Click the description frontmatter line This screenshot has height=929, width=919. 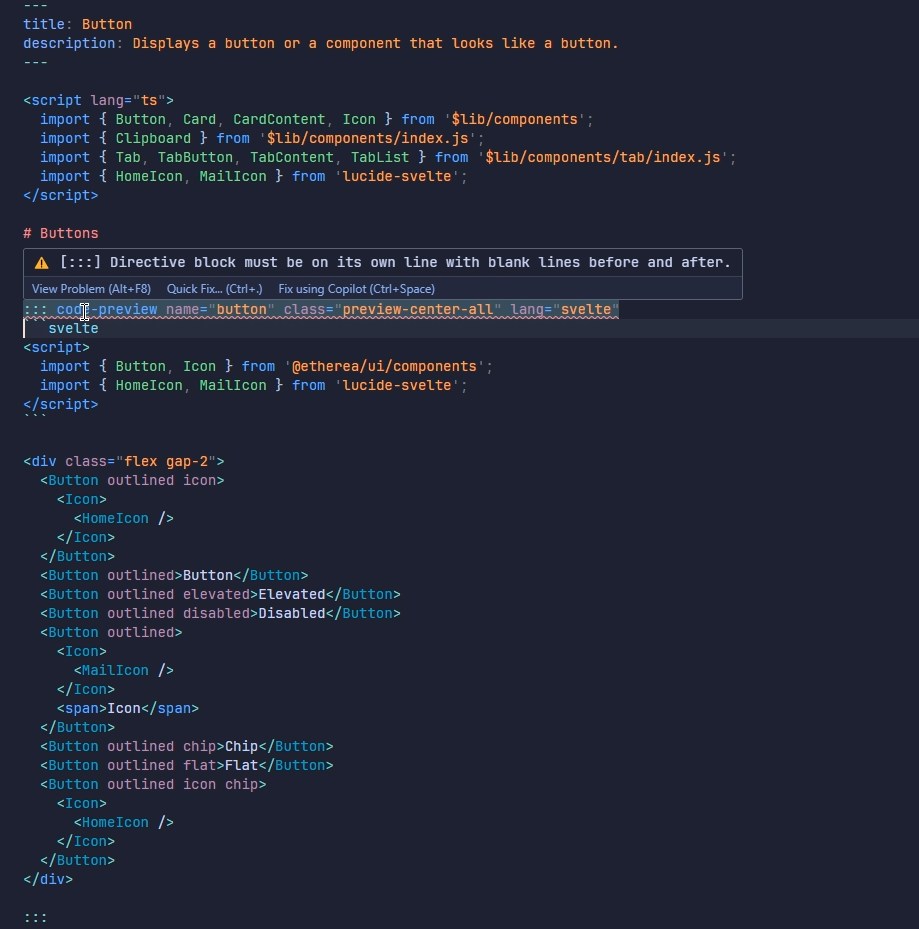[321, 43]
